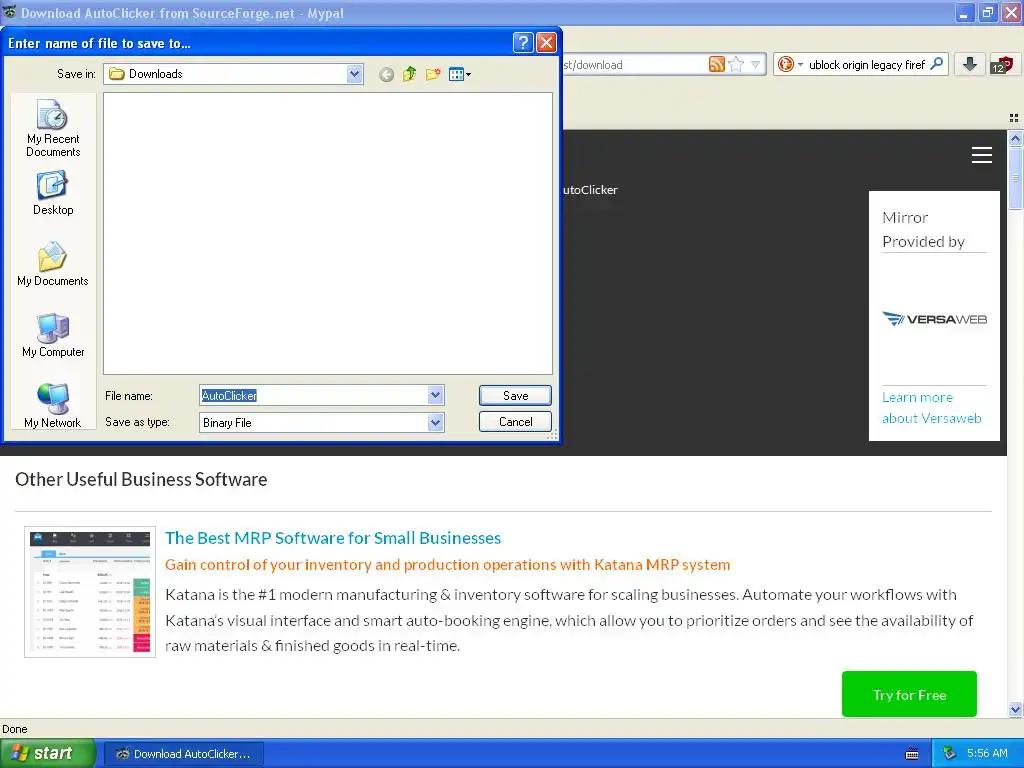Create a new folder
Viewport: 1024px width, 768px height.
pos(432,74)
